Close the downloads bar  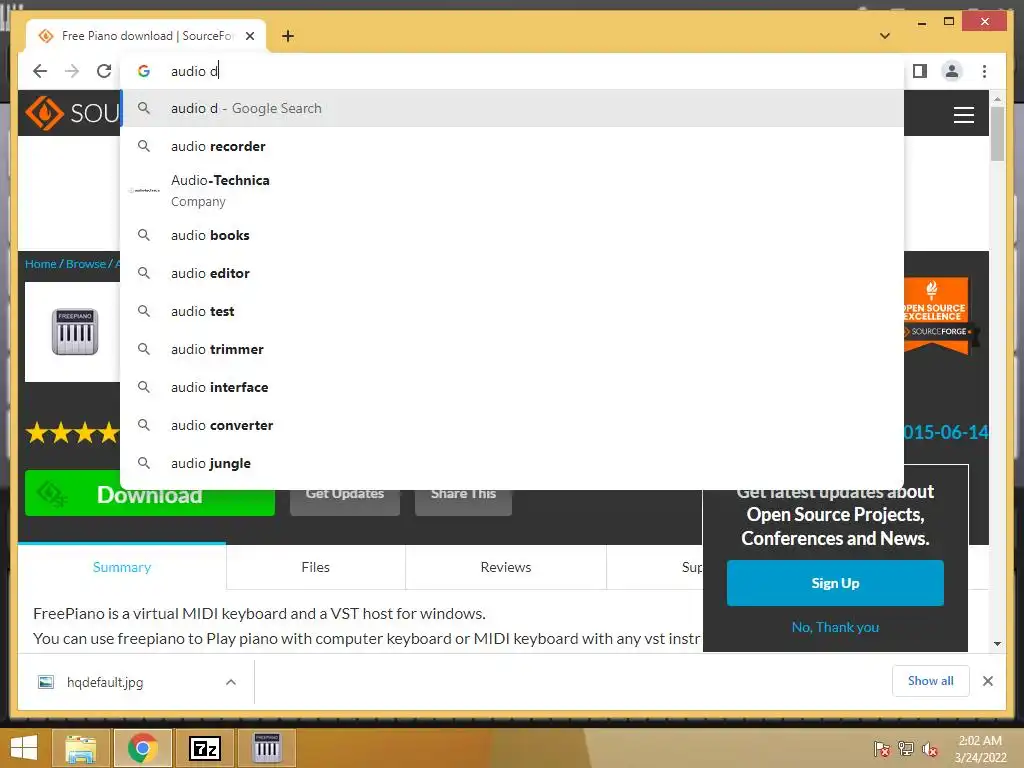tap(987, 681)
